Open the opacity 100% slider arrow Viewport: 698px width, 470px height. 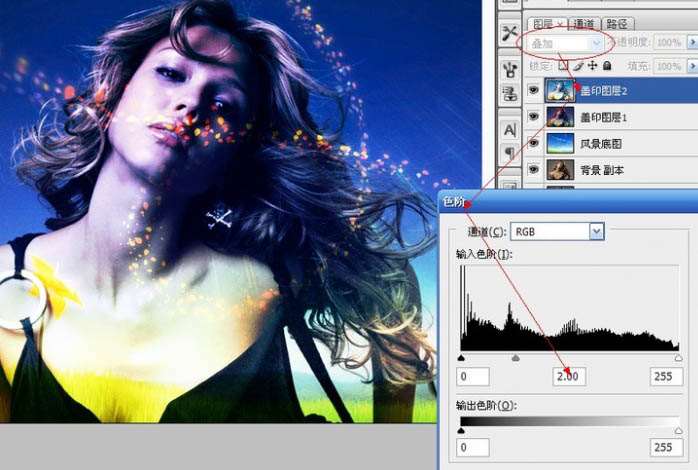point(693,42)
